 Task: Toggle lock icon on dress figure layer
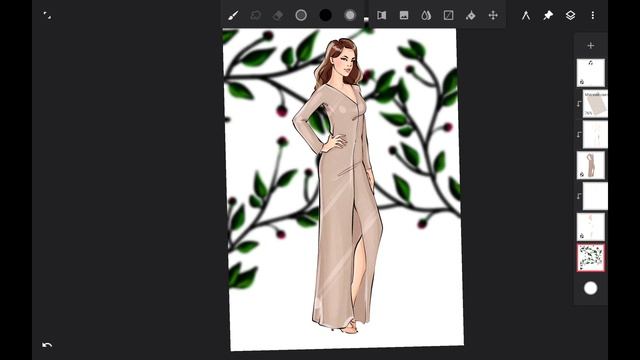582,175
